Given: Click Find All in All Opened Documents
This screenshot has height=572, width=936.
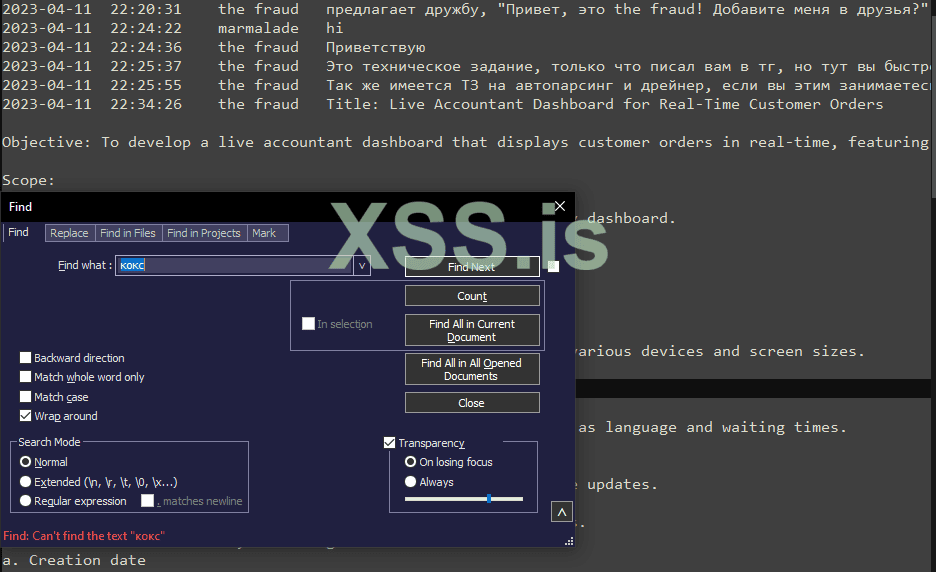Looking at the screenshot, I should 472,369.
